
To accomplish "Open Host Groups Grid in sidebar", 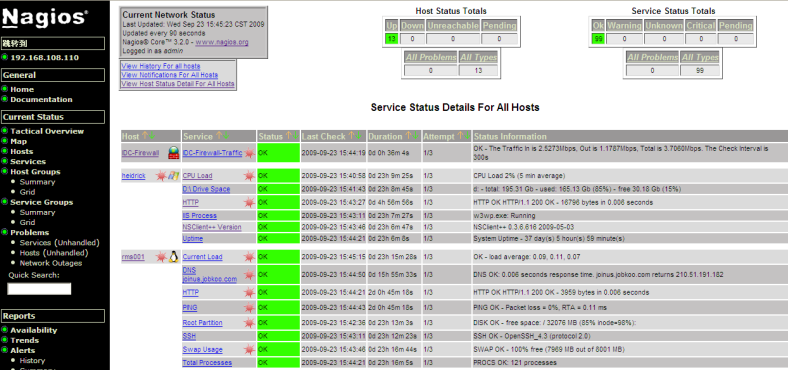I will 27,192.
